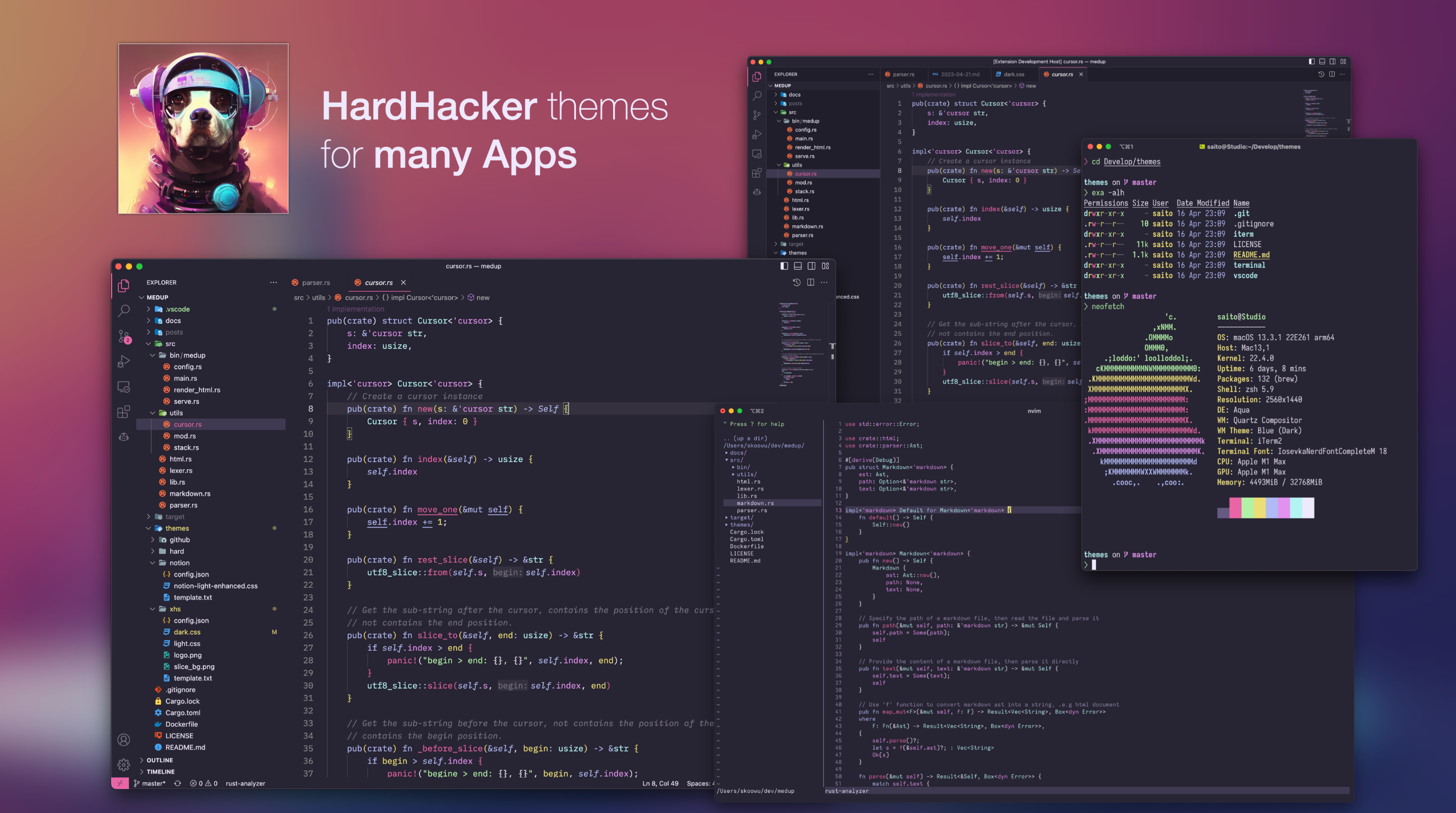The width and height of the screenshot is (1456, 813).
Task: Open Explorer view in front VS Code window
Action: (x=123, y=286)
